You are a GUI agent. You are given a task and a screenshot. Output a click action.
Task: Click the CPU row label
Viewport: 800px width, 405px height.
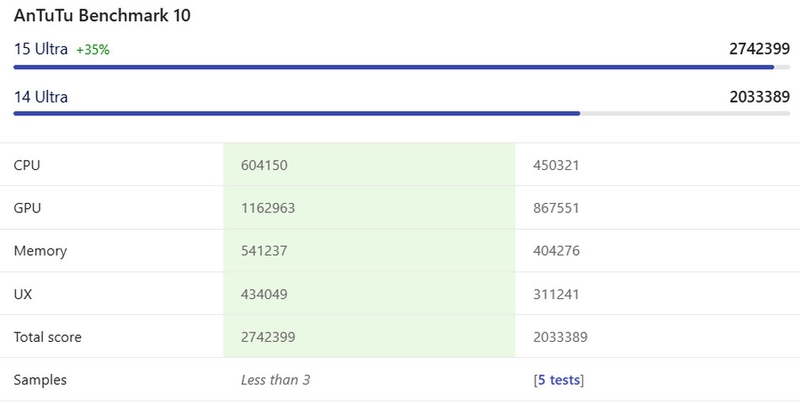click(x=27, y=165)
